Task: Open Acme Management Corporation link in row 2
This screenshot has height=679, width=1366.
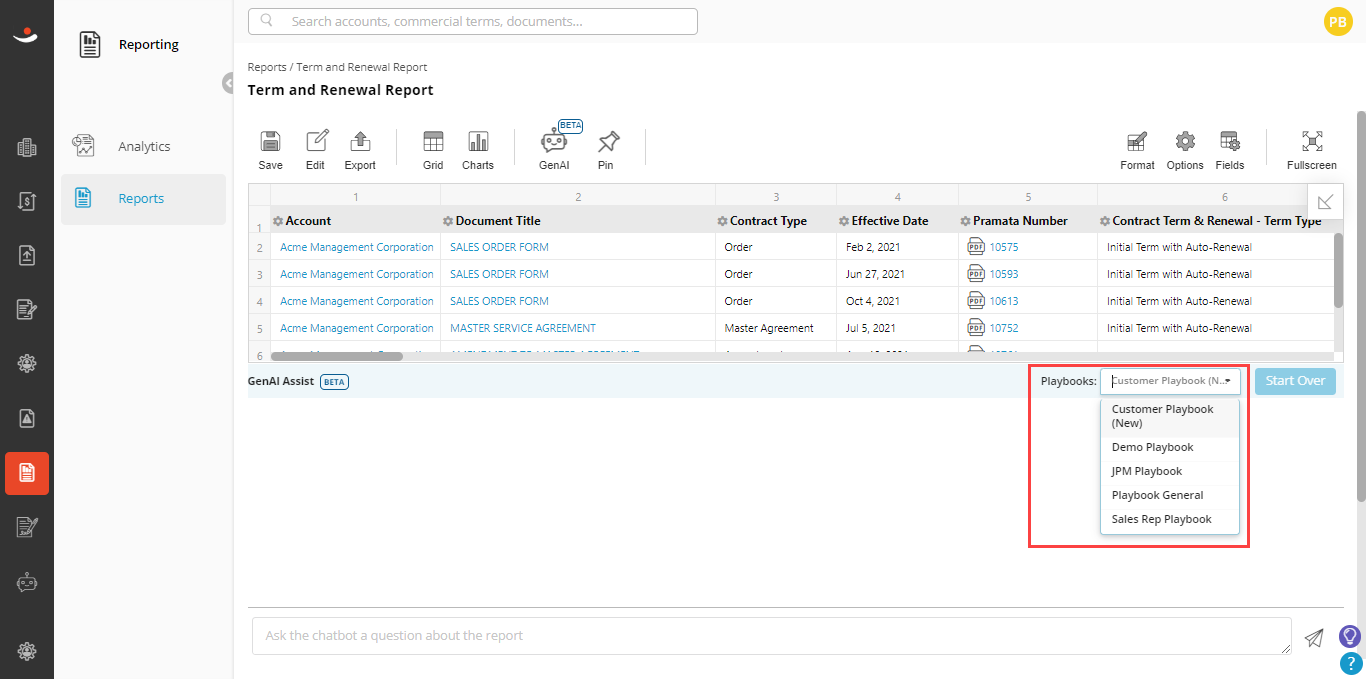Action: point(357,247)
